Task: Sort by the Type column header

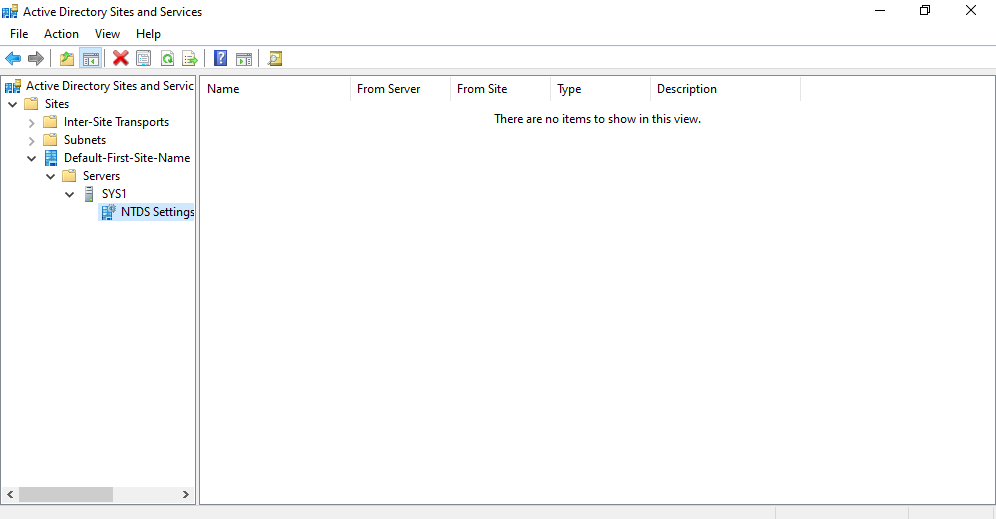Action: [600, 89]
